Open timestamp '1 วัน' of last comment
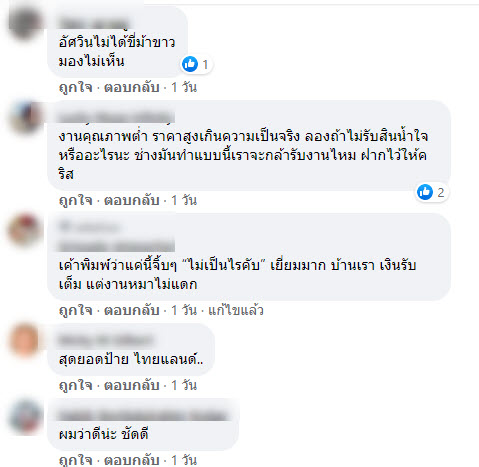Screen dimensions: 479x467 tap(184, 460)
